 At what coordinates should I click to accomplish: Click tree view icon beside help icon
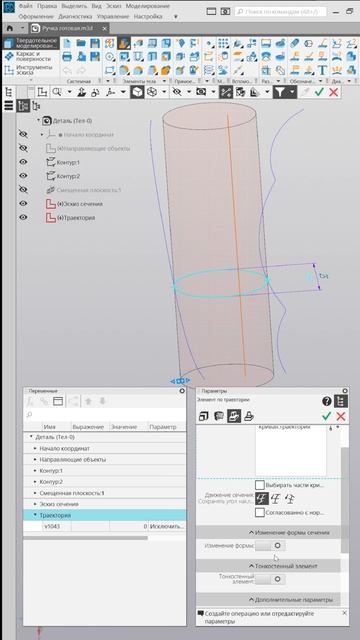click(340, 401)
